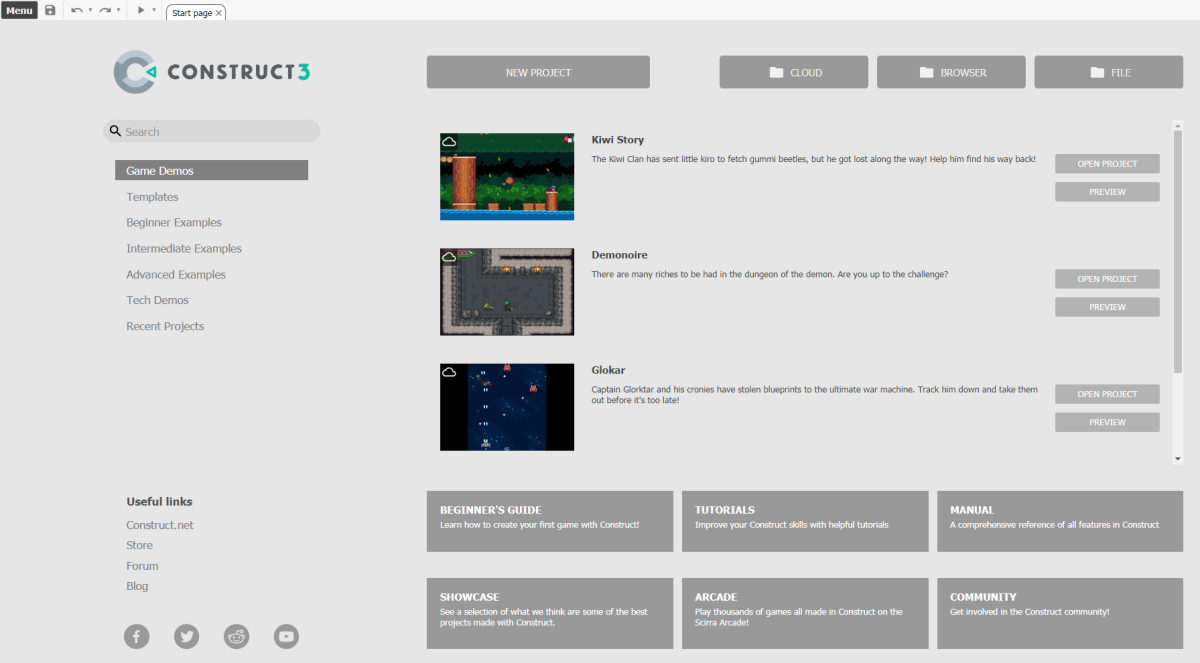Open the Forum link
The image size is (1200, 663).
click(142, 565)
